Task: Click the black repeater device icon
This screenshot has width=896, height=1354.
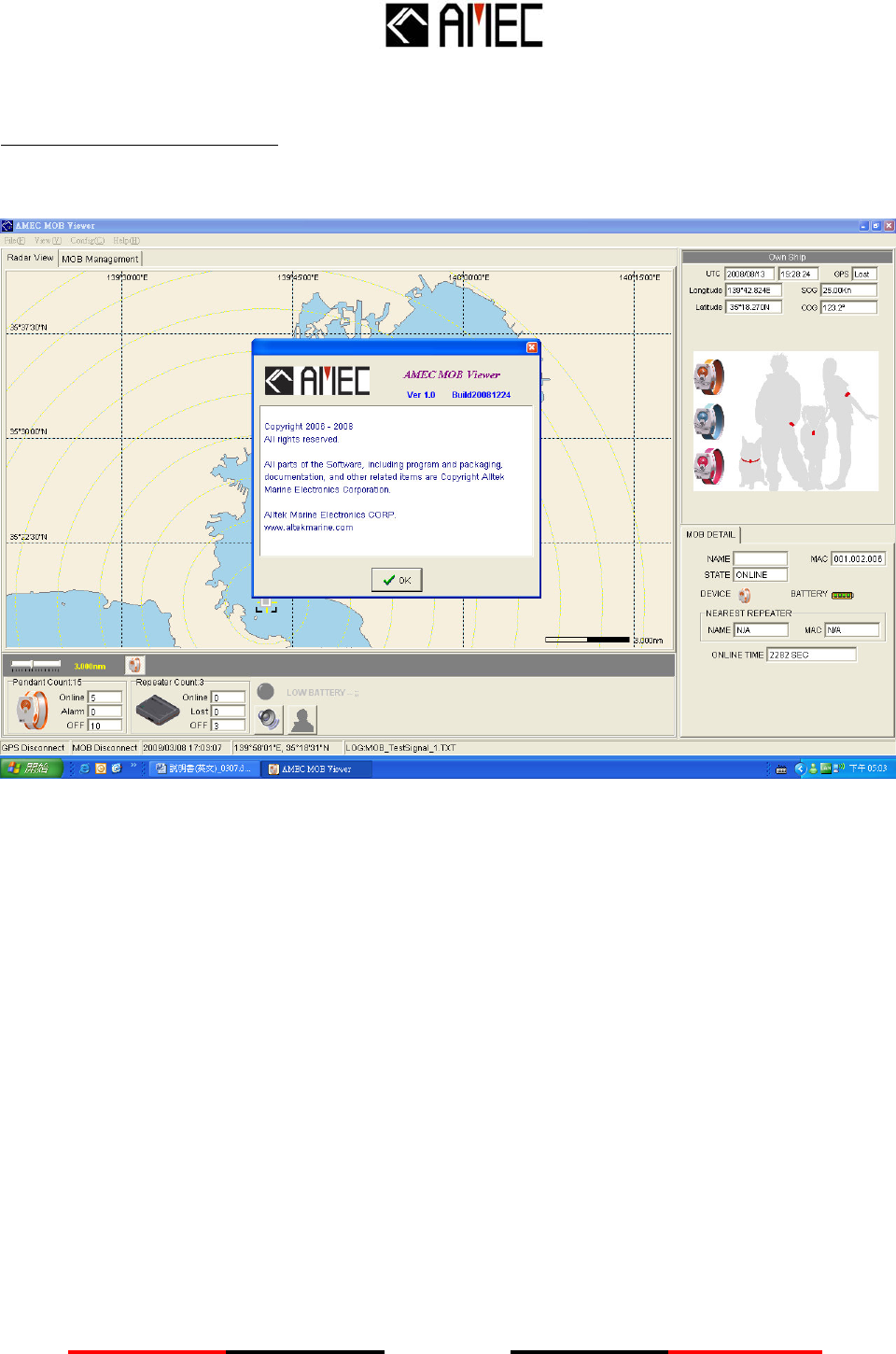Action: click(x=158, y=712)
